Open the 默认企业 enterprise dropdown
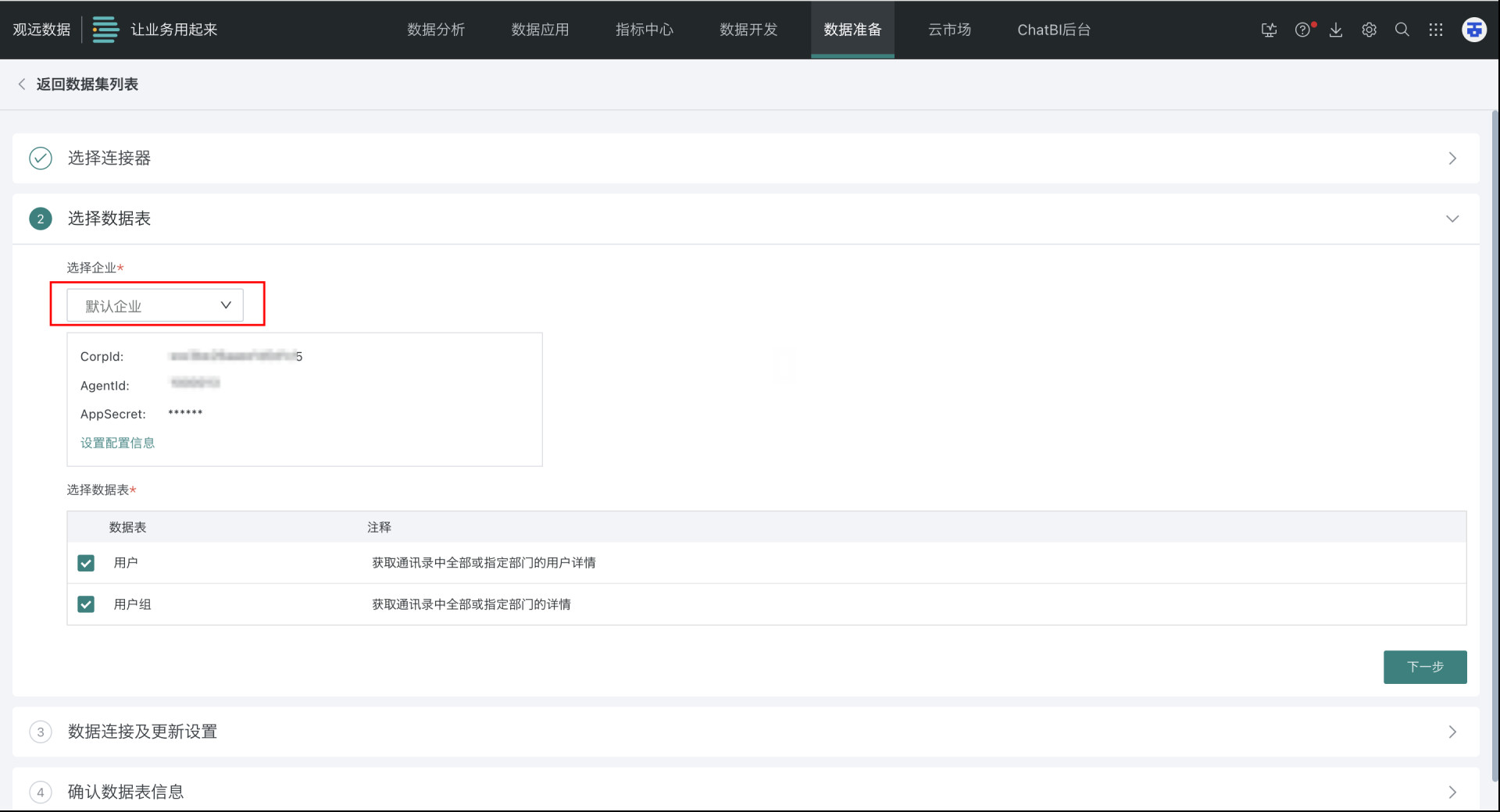Image resolution: width=1500 pixels, height=812 pixels. click(155, 305)
